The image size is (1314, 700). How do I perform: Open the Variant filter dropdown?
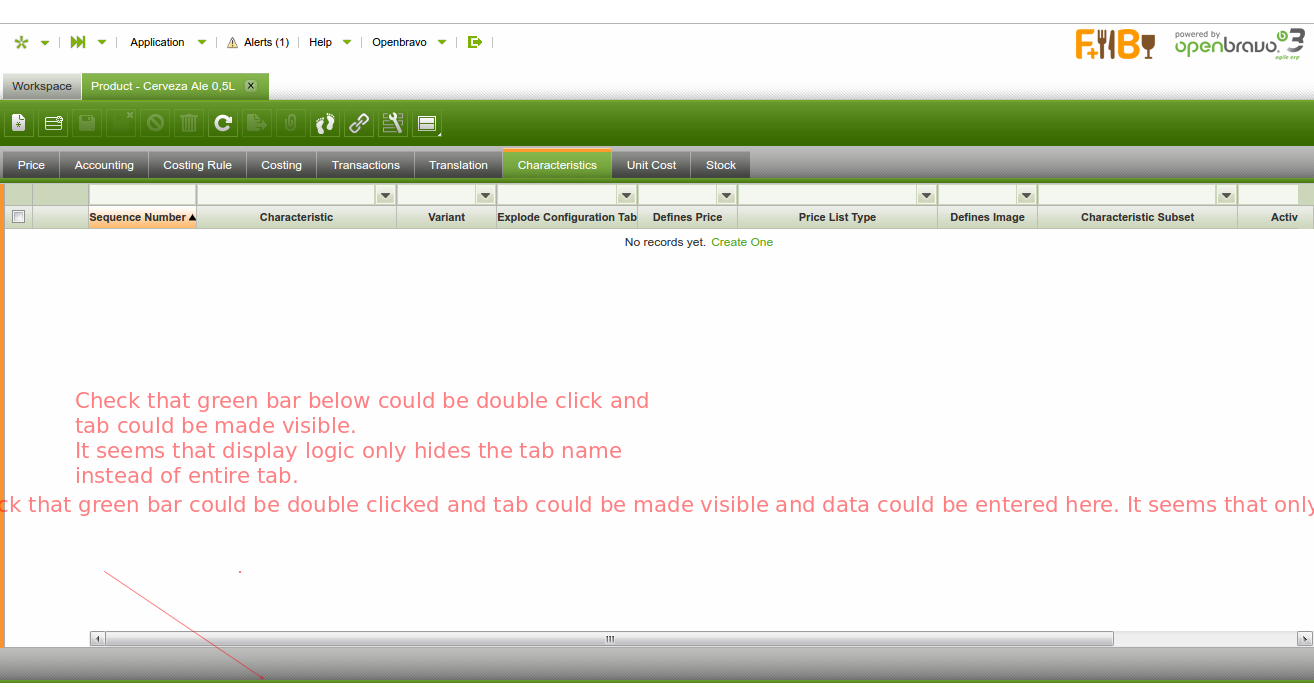point(485,195)
